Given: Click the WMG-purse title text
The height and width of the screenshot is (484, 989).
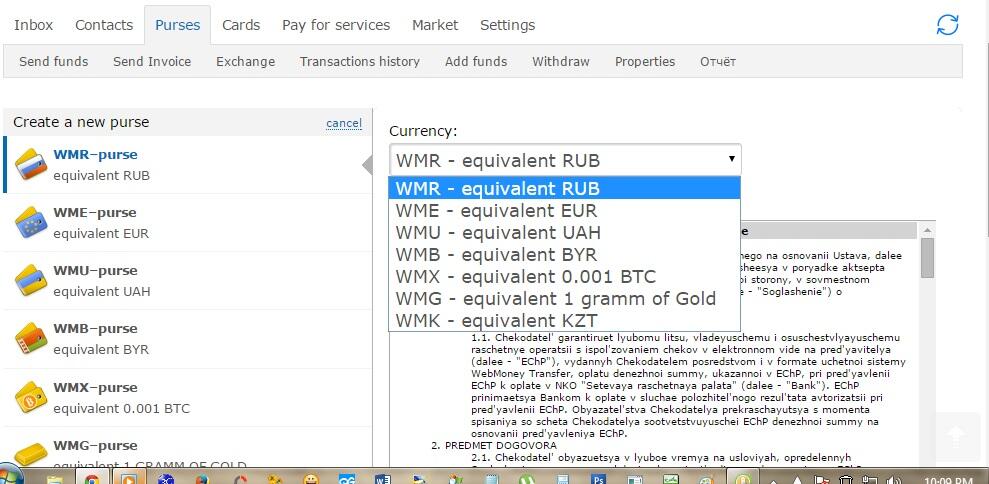Looking at the screenshot, I should tap(95, 446).
